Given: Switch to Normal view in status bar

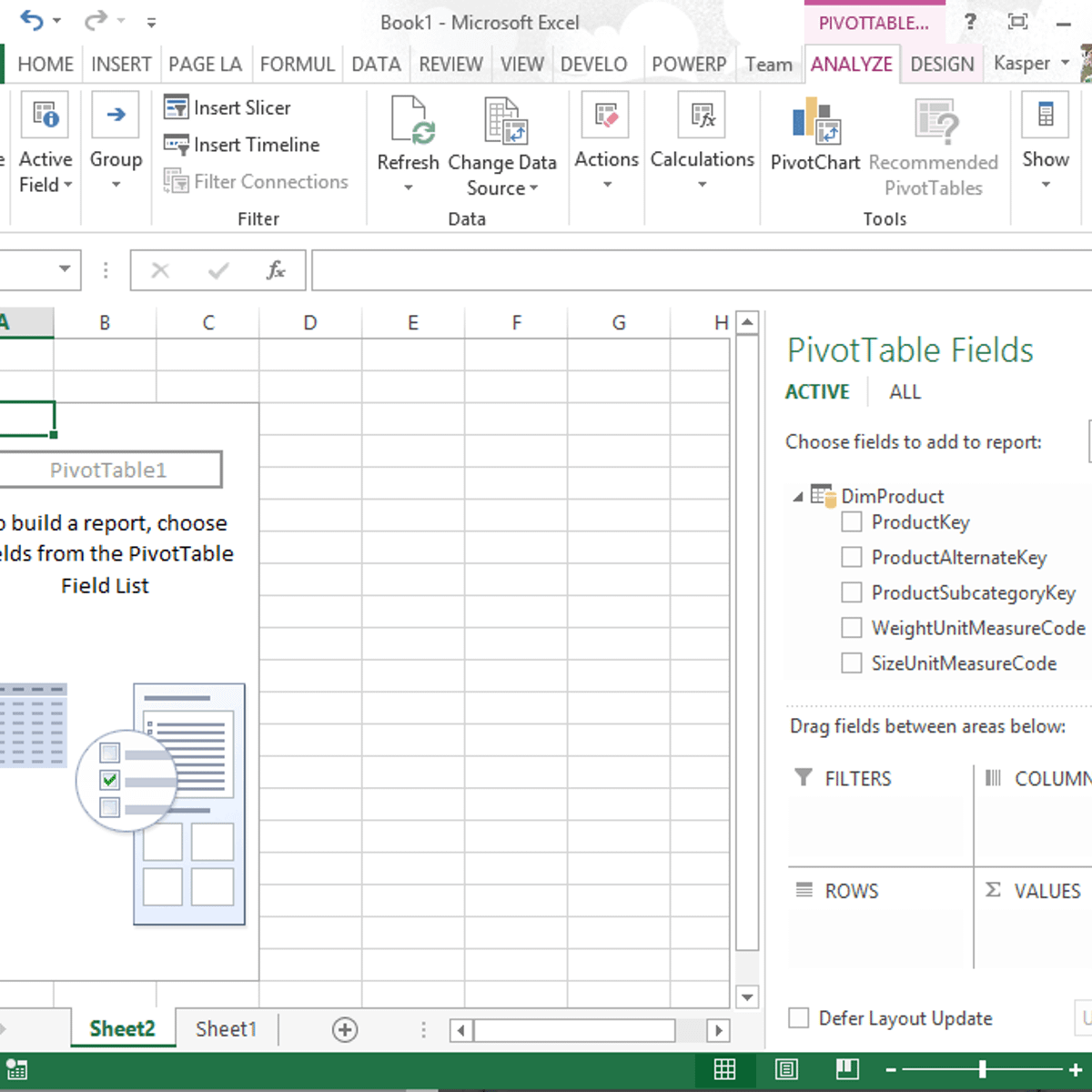Looking at the screenshot, I should click(725, 1069).
